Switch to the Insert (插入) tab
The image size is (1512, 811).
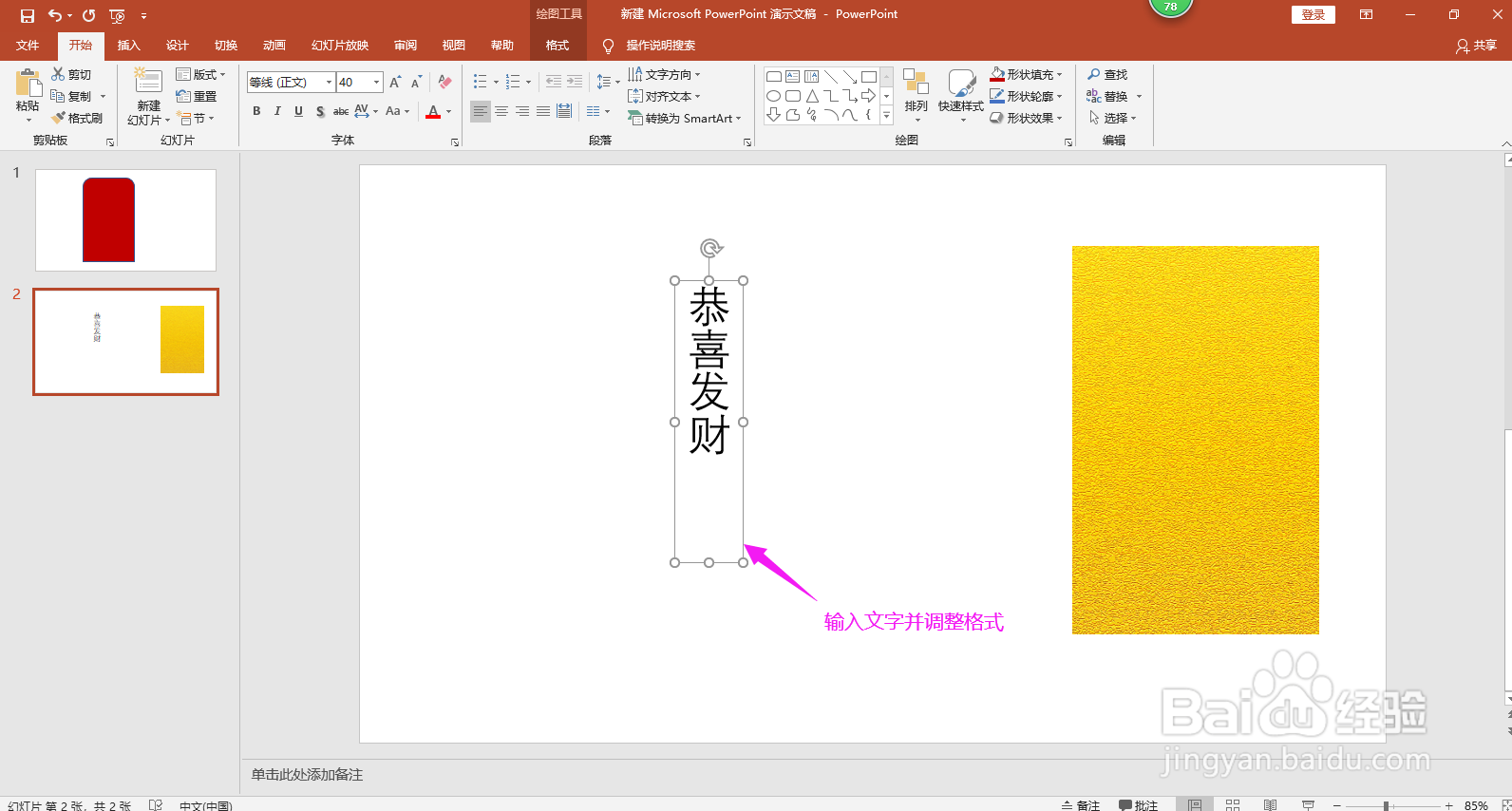click(128, 46)
